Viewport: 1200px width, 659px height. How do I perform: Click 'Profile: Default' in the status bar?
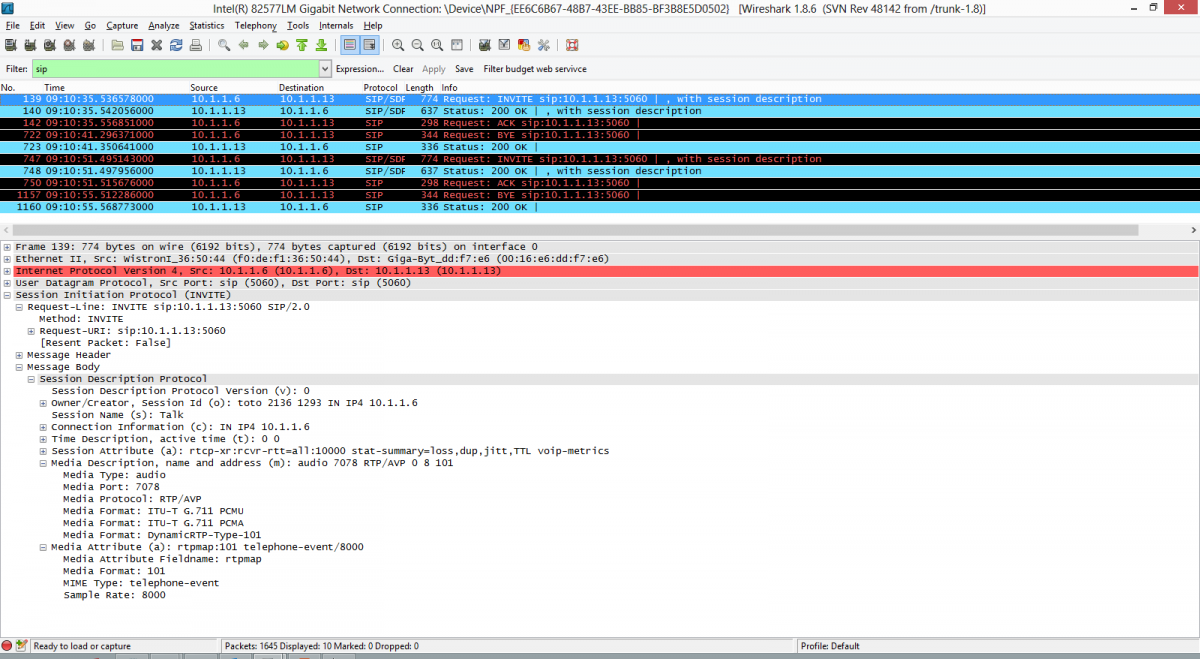point(830,646)
